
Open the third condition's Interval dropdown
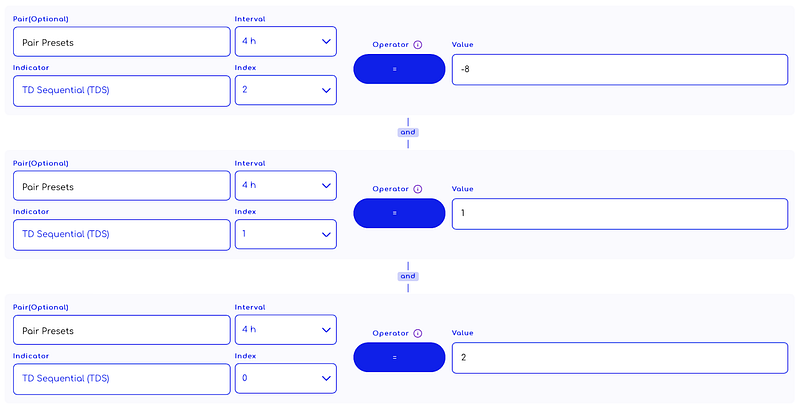[x=285, y=330]
